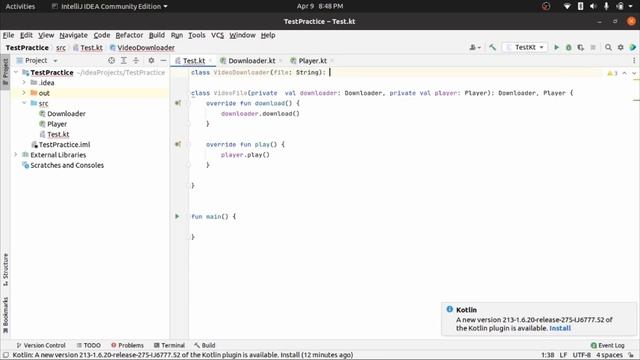
Task: Open clock and calendar in top bar
Action: pyautogui.click(x=320, y=6)
